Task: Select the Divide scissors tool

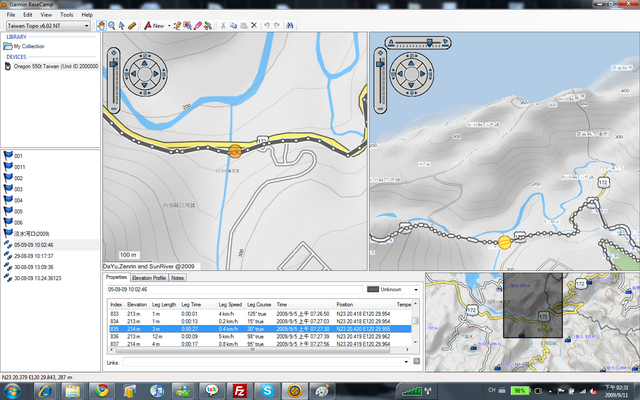Action: (208, 25)
